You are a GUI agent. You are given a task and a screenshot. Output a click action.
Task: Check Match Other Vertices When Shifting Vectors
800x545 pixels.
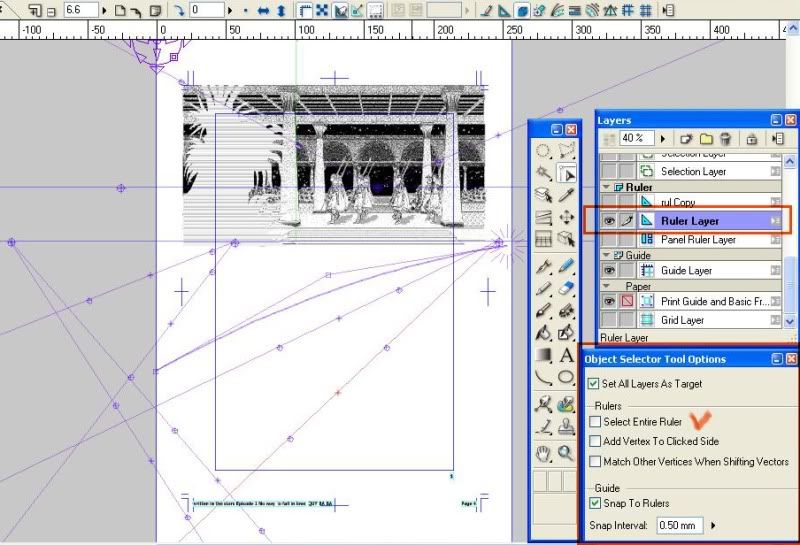[595, 461]
